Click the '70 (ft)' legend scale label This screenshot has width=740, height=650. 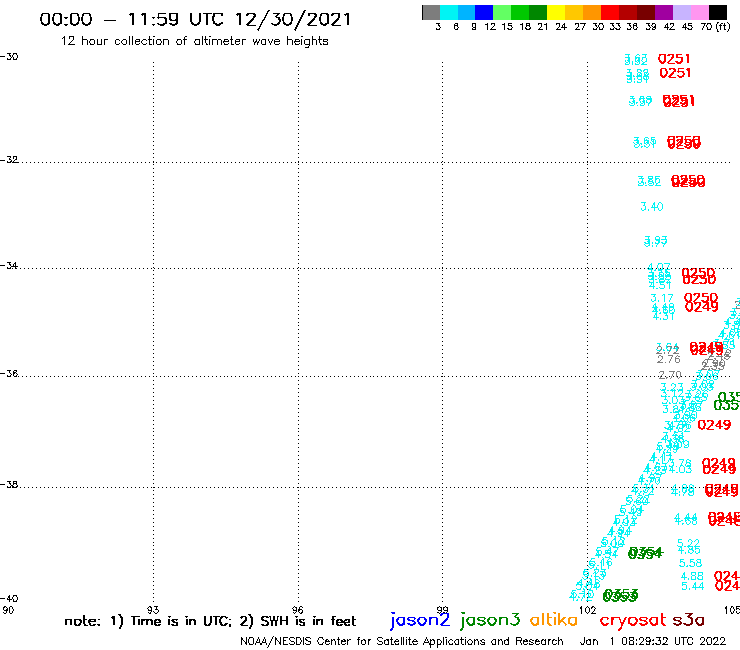tap(715, 27)
